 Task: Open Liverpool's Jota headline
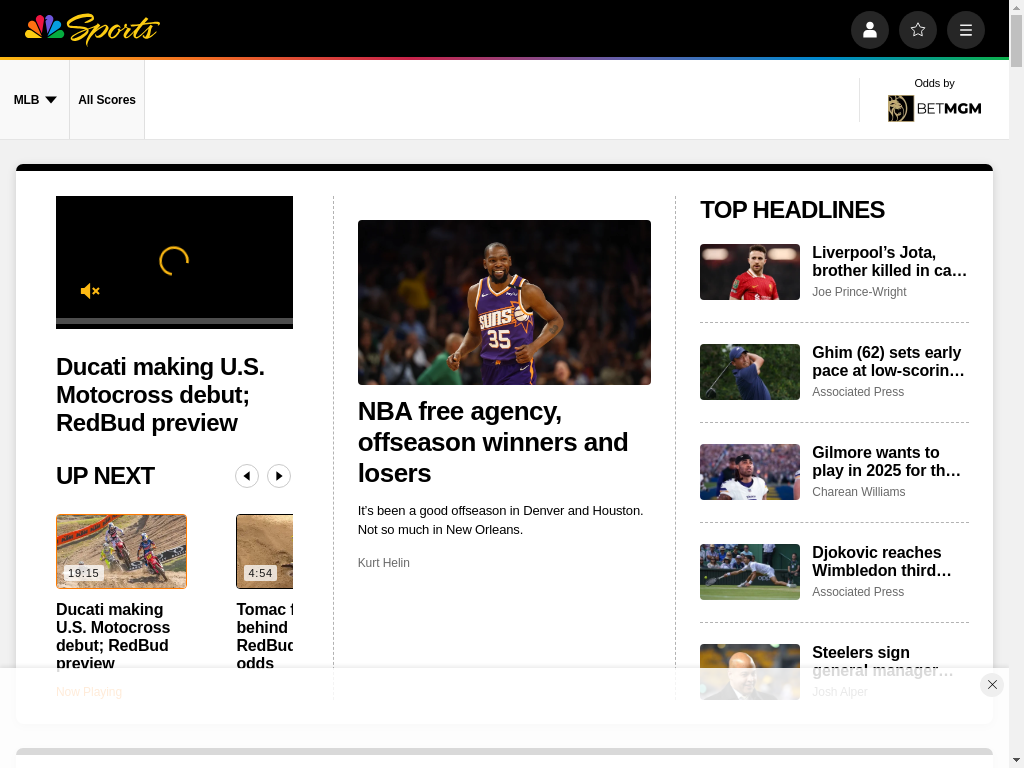pos(889,261)
